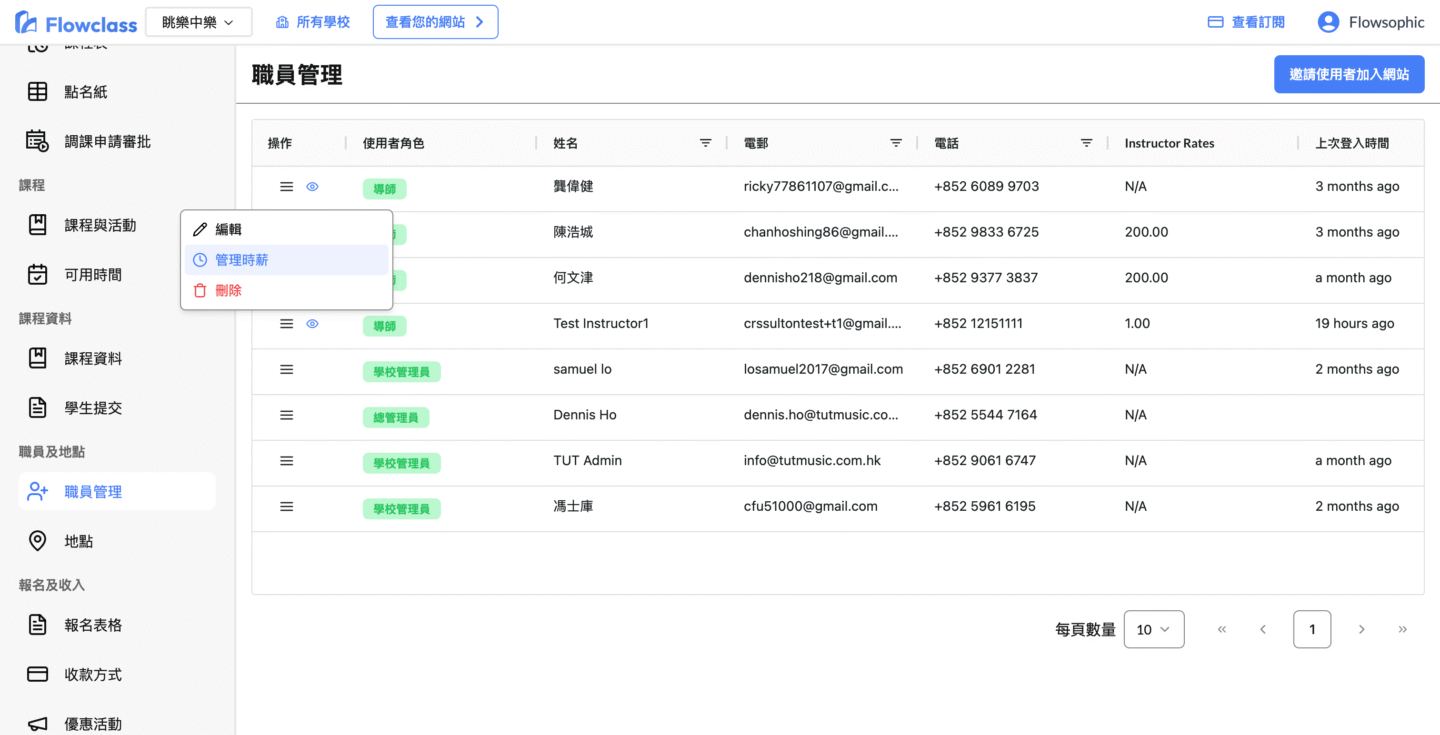Go to the last page with double chevron
This screenshot has width=1440, height=735.
pyautogui.click(x=1402, y=630)
